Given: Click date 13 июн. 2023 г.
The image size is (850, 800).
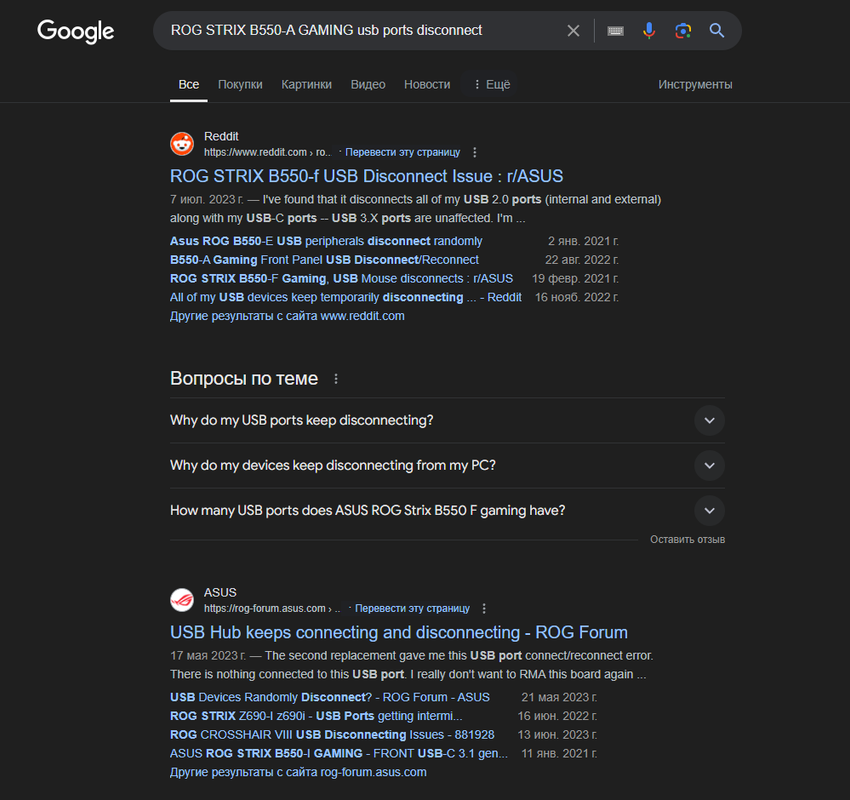Looking at the screenshot, I should coord(557,735).
